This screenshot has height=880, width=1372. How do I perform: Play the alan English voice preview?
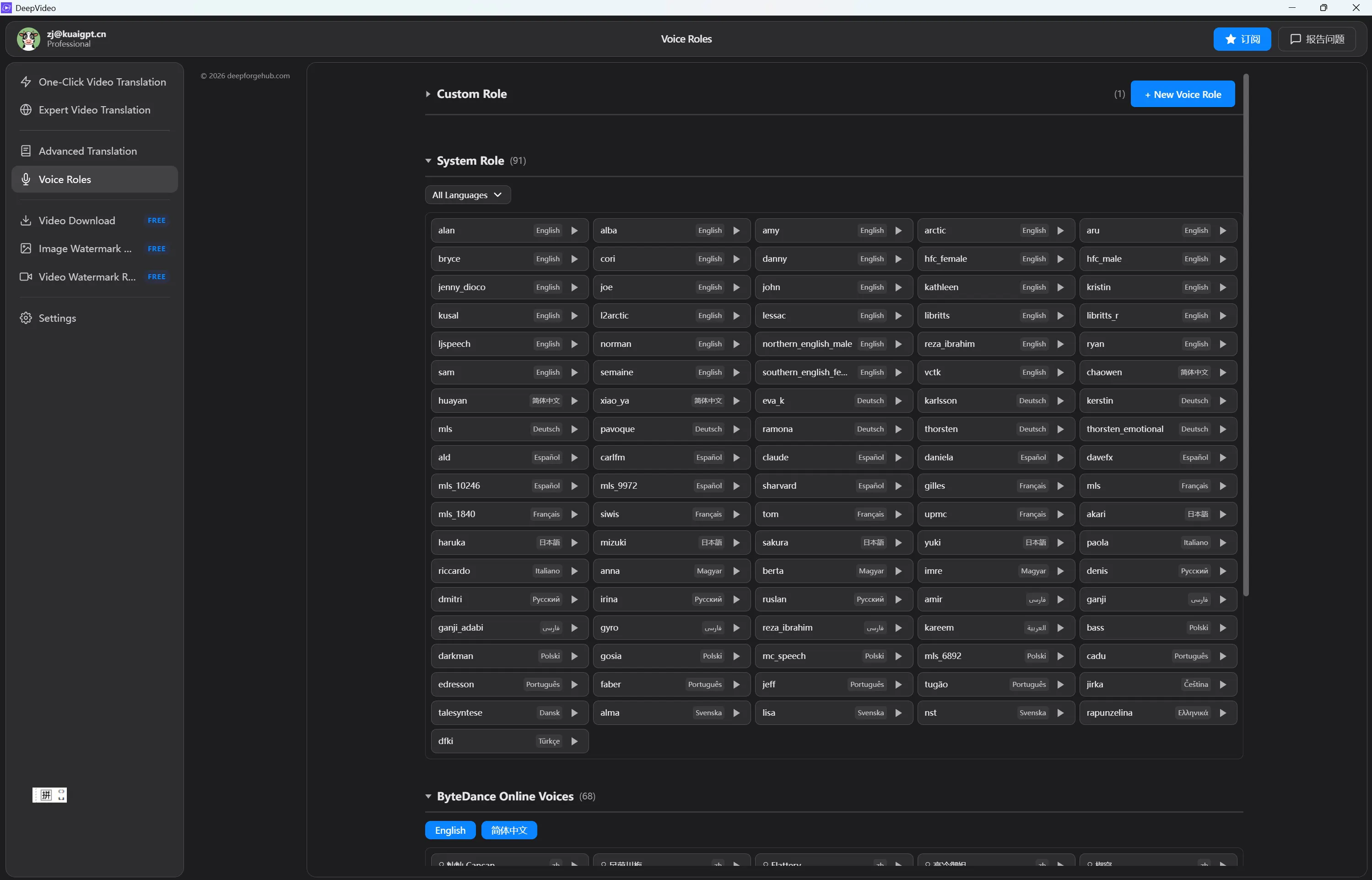click(574, 230)
